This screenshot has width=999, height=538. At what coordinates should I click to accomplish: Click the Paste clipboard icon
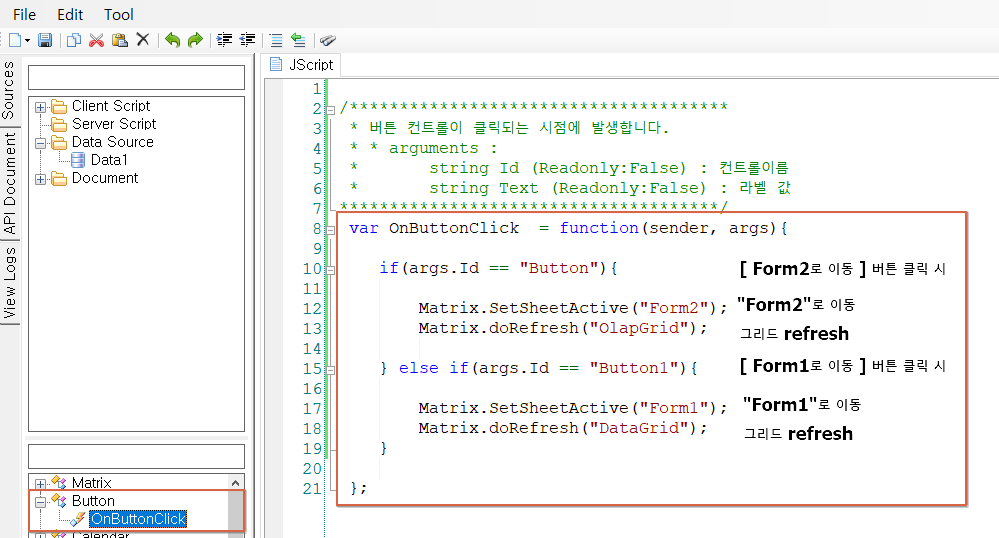click(x=119, y=40)
